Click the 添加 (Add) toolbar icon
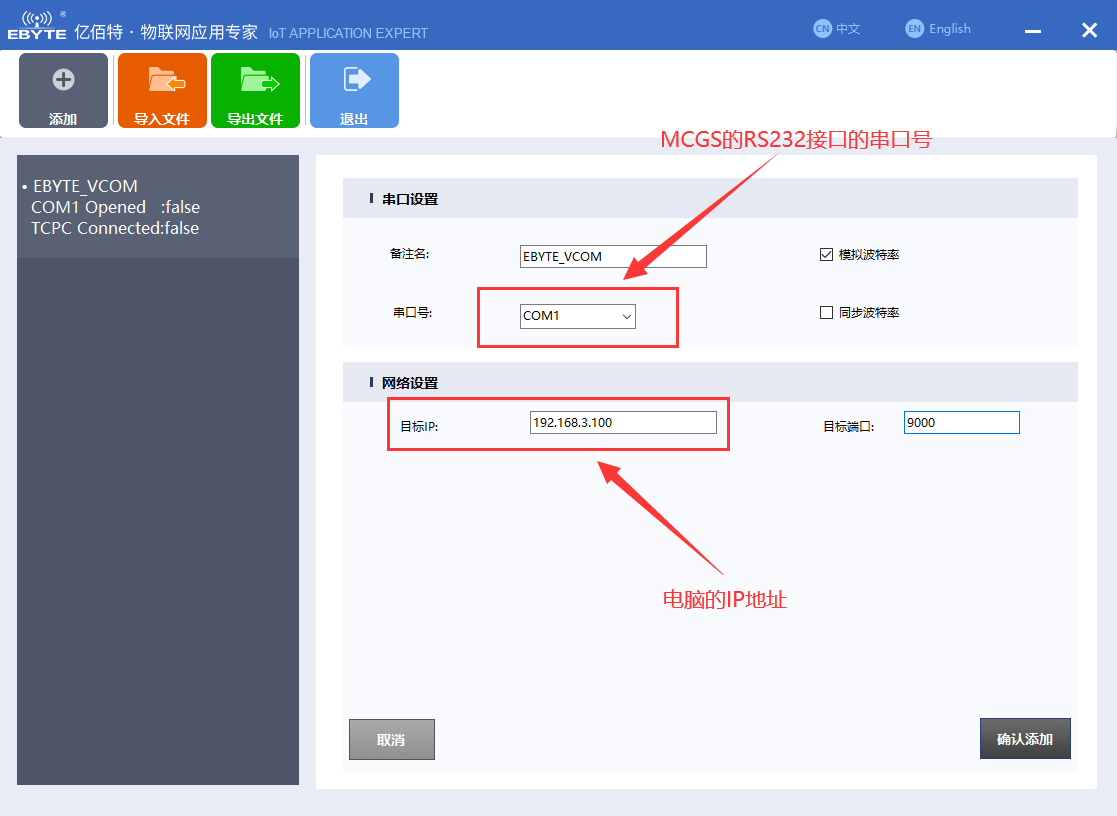Screen dimensions: 1117x816 tap(63, 90)
